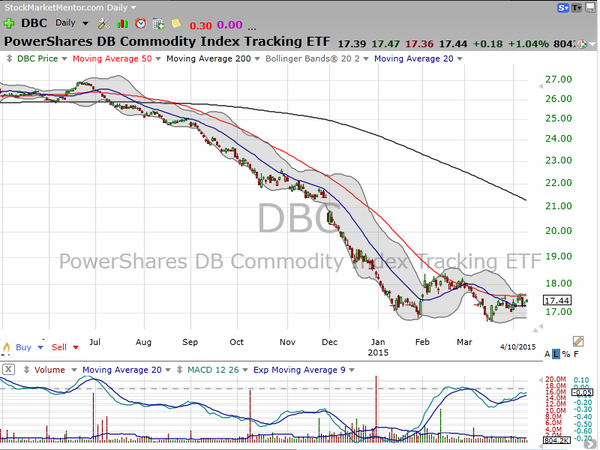Select the A (arithmetic) scale option
The width and height of the screenshot is (600, 450).
(547, 354)
